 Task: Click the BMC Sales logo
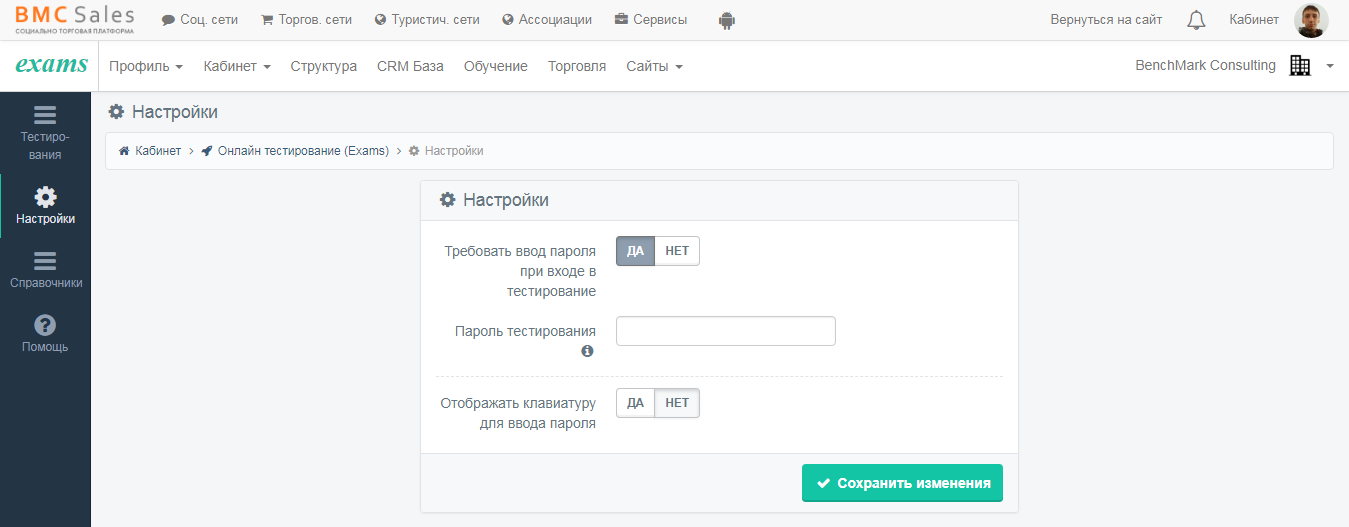75,19
